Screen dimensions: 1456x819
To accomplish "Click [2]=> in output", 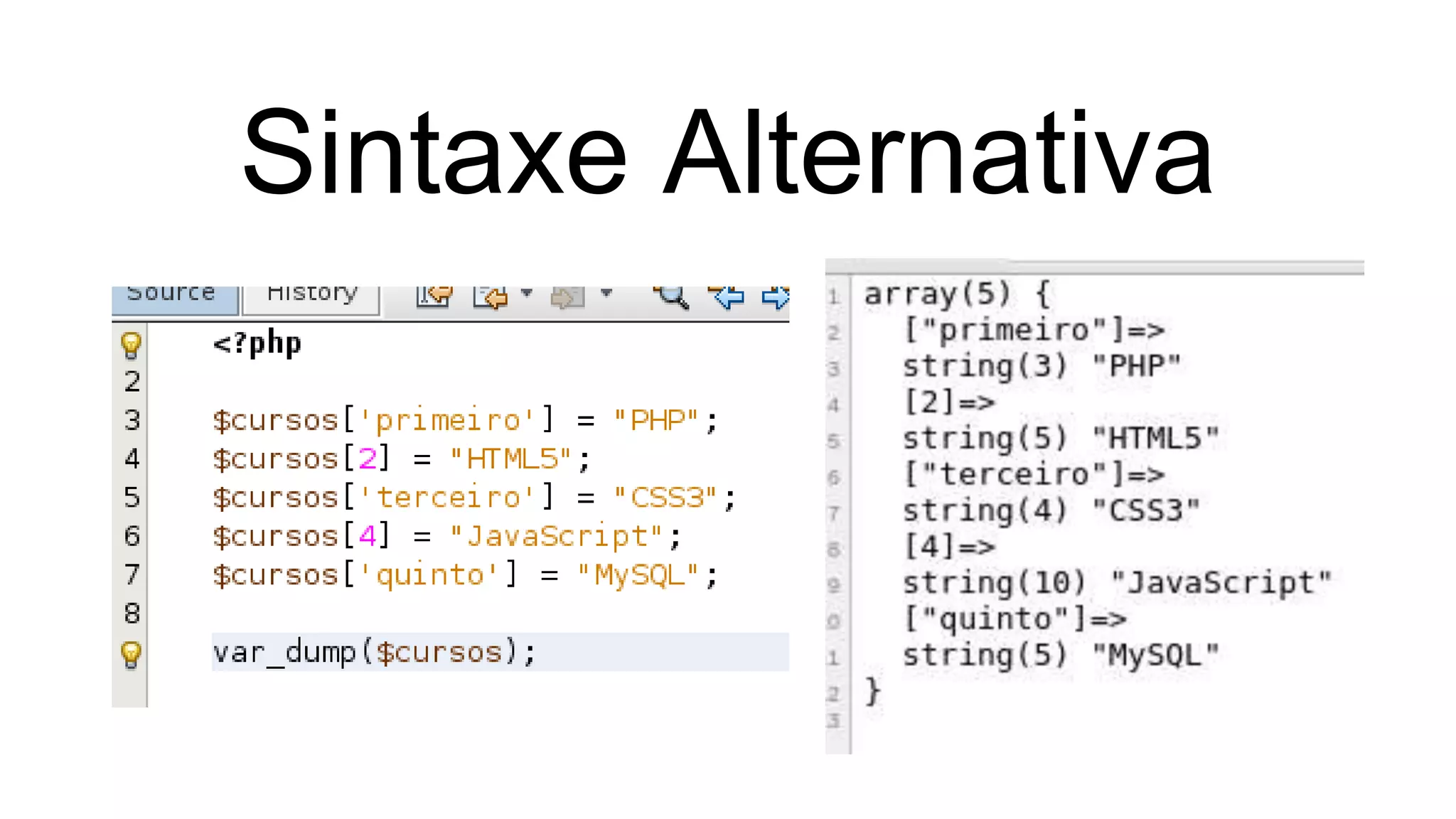I will coord(949,402).
